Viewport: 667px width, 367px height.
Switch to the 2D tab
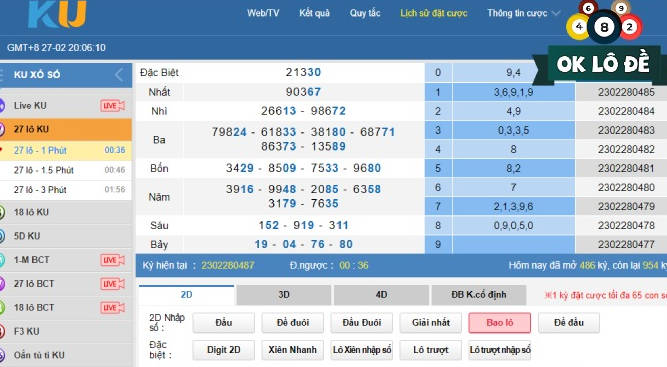pos(186,295)
